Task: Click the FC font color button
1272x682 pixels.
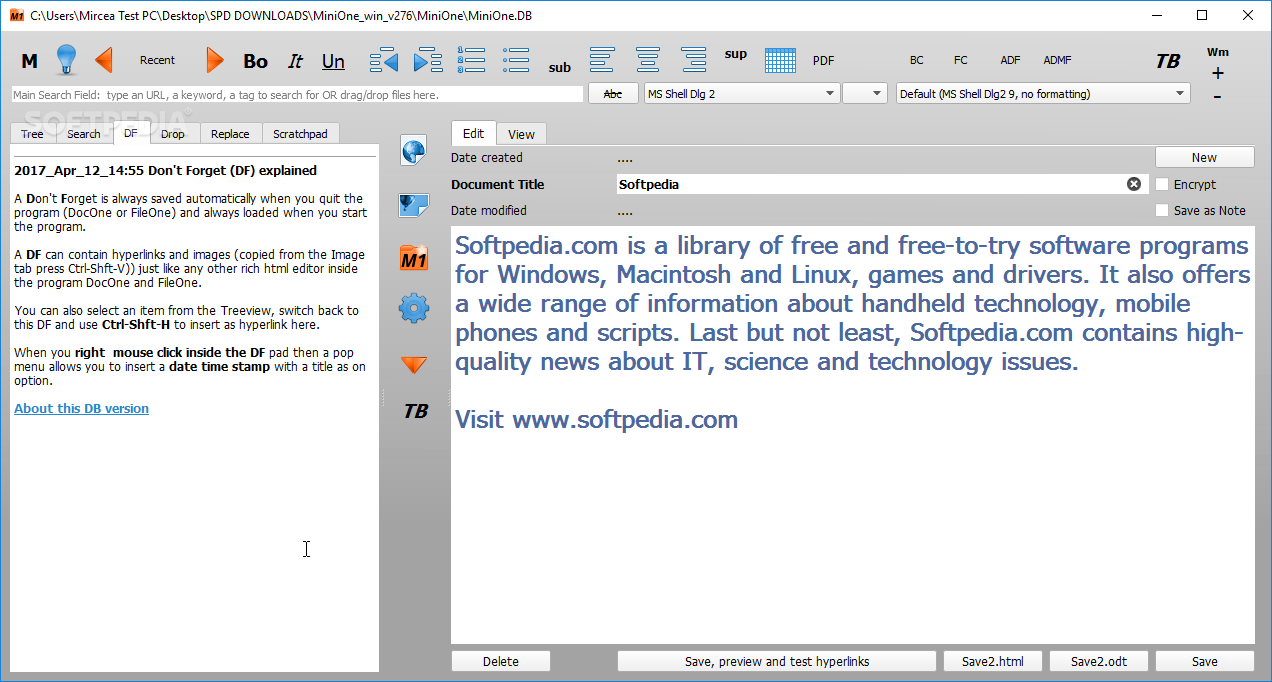Action: (x=961, y=60)
